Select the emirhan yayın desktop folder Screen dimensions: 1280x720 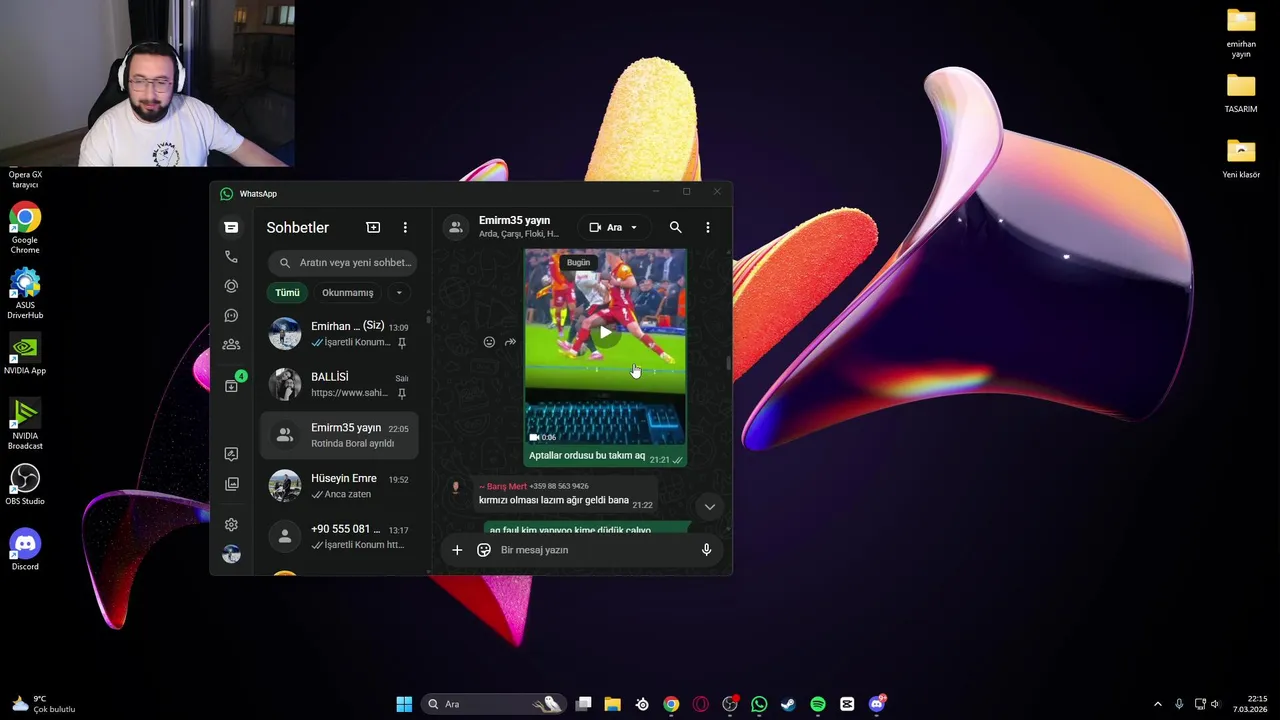point(1241,33)
